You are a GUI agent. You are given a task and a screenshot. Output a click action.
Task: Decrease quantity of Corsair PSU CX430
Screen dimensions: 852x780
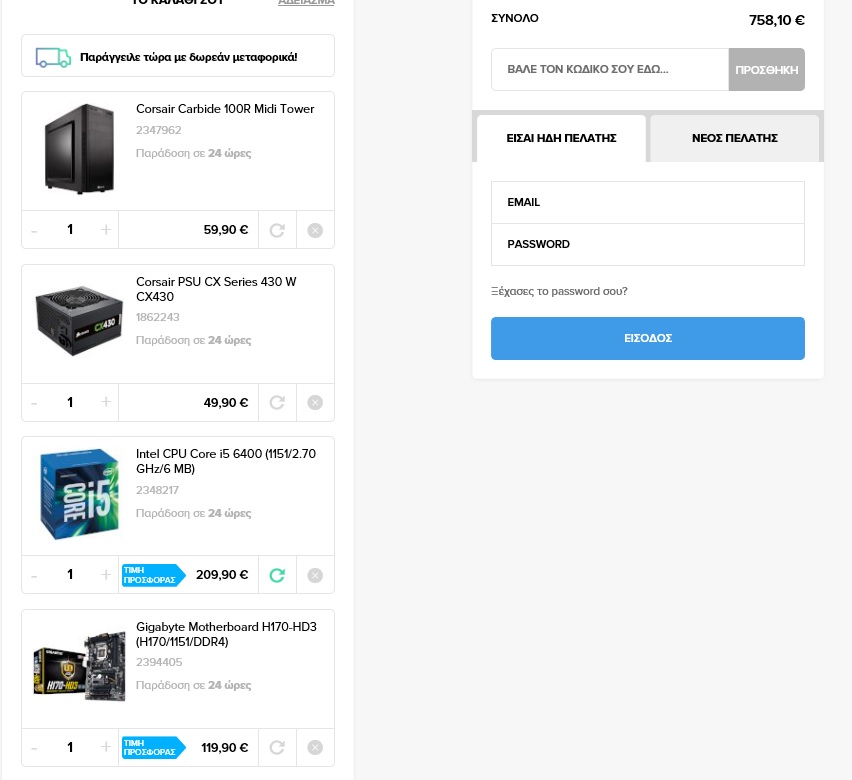(34, 403)
